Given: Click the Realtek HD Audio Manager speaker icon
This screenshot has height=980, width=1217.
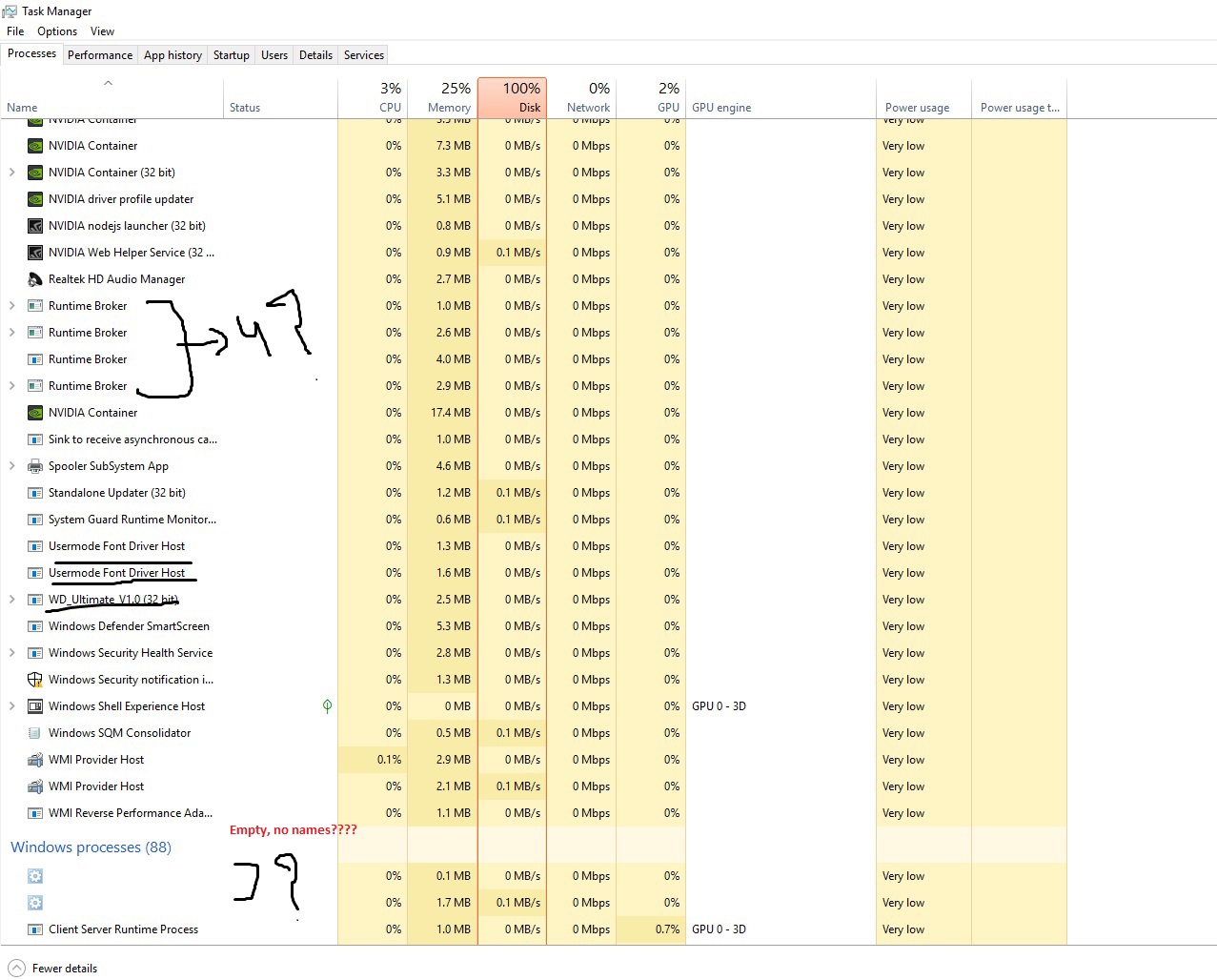Looking at the screenshot, I should 35,279.
